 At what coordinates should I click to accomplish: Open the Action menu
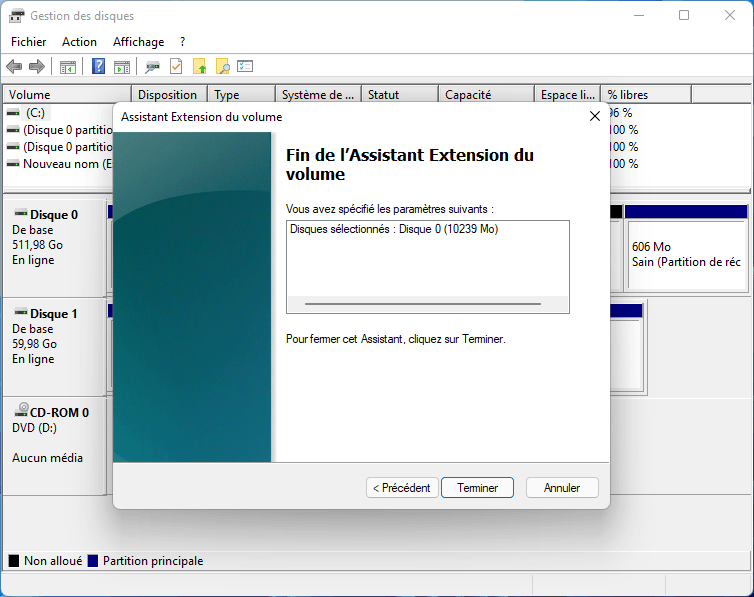(x=79, y=42)
